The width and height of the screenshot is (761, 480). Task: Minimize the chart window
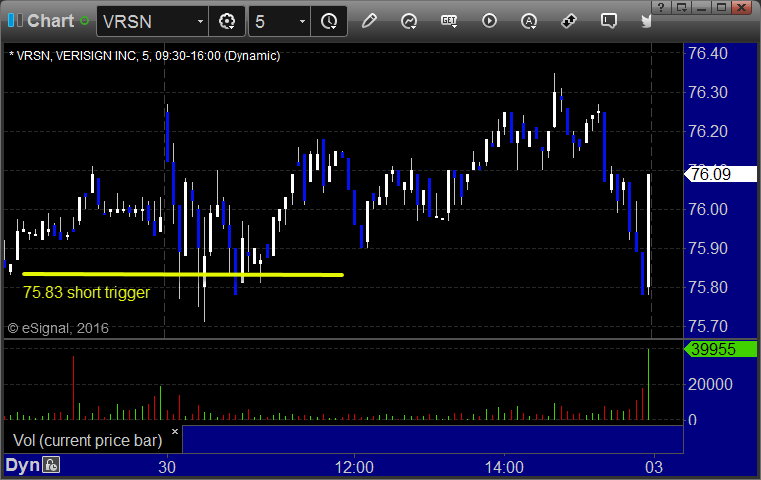tap(702, 7)
